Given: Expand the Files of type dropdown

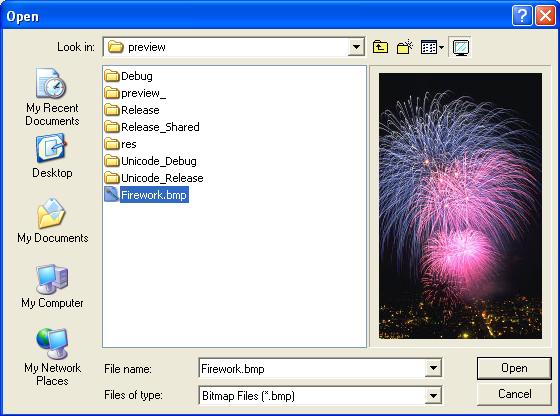Looking at the screenshot, I should (433, 395).
